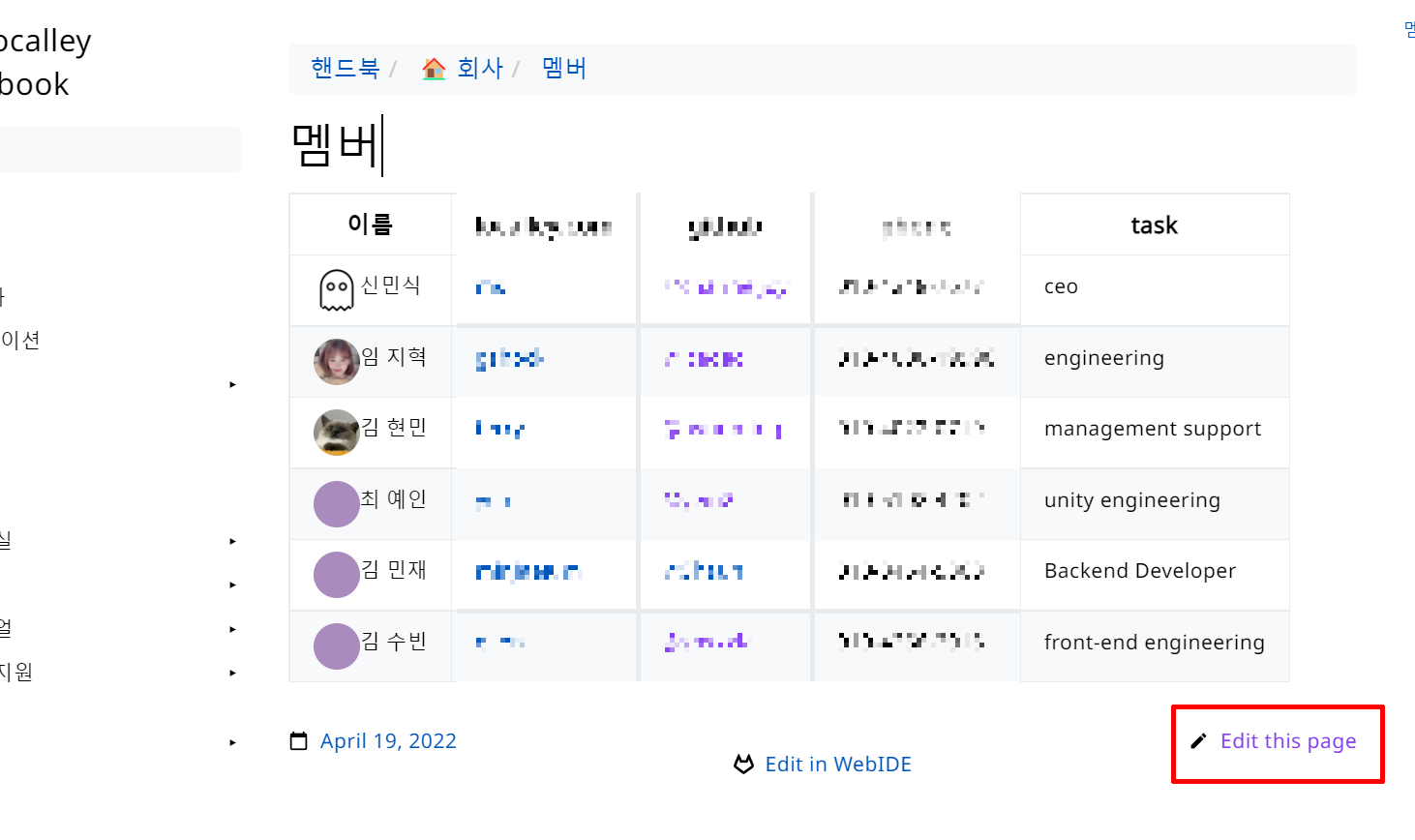Click the cat avatar next to 김 현민

point(336,432)
